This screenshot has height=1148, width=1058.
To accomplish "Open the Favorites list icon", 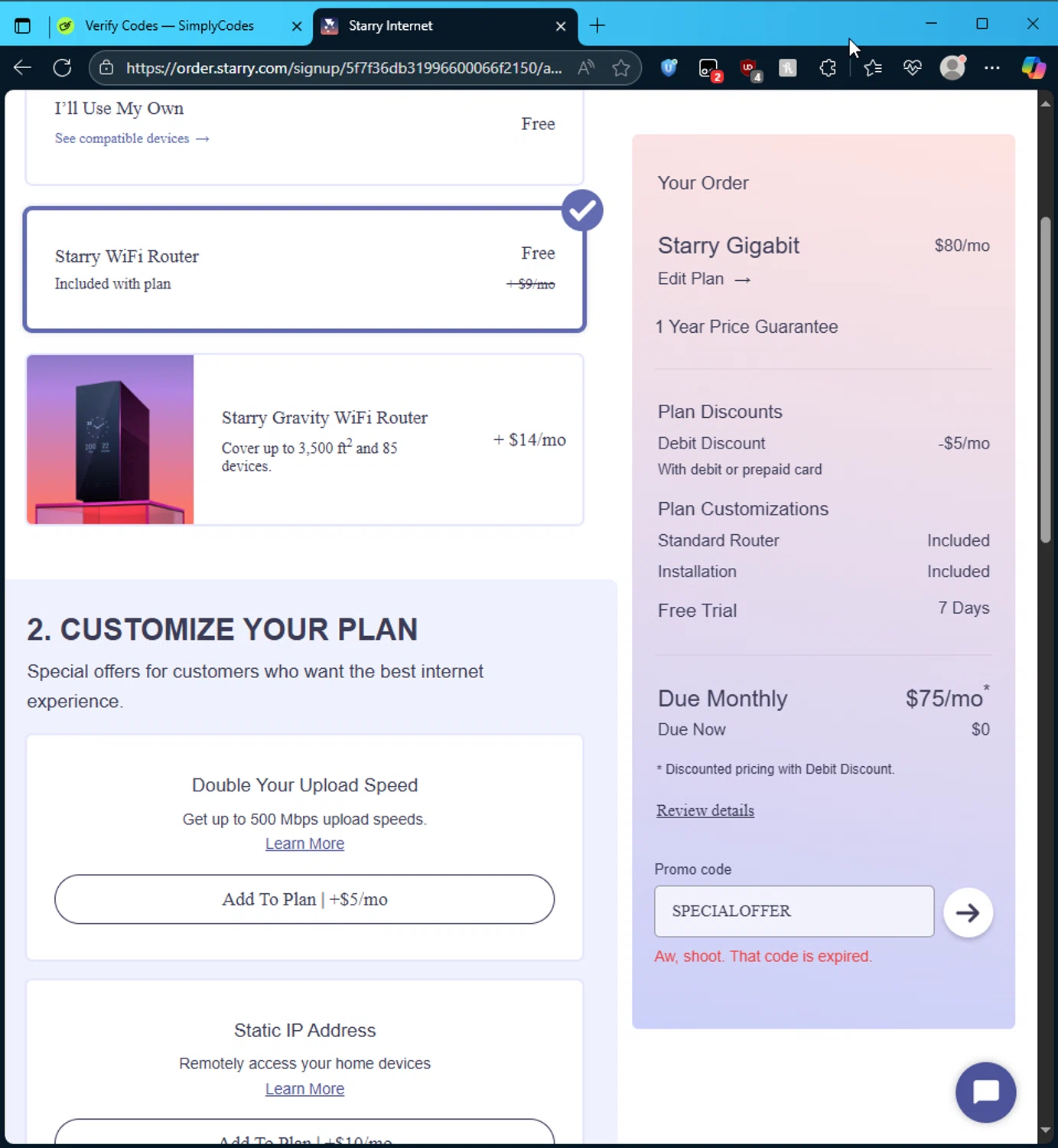I will tap(873, 68).
